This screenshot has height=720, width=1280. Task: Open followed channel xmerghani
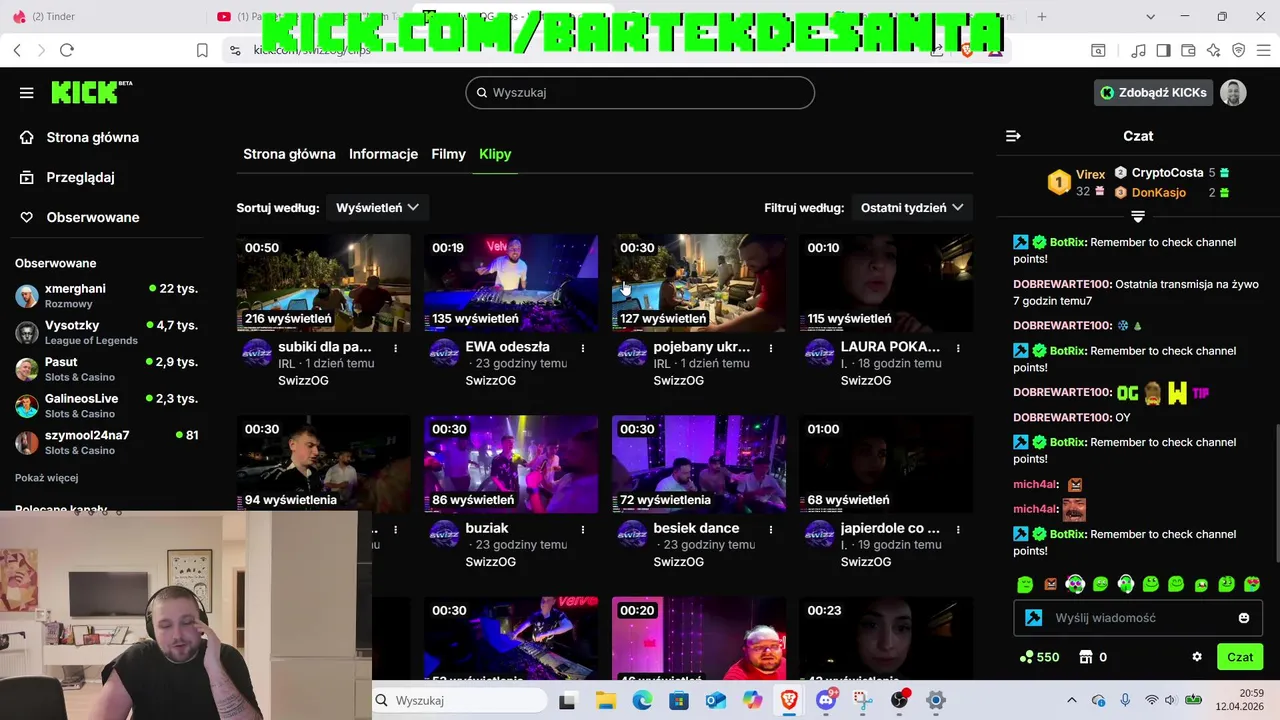coord(106,295)
